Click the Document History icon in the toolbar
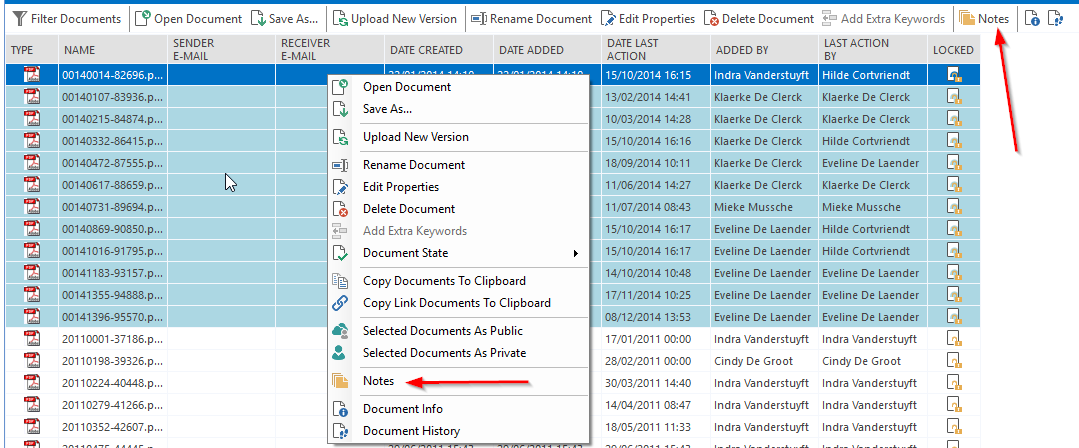 pyautogui.click(x=1054, y=19)
